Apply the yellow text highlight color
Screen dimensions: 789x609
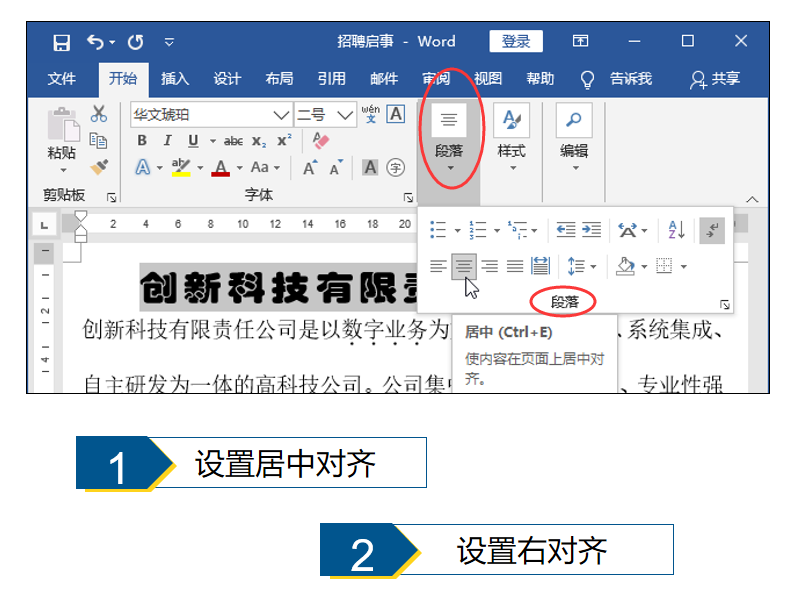(x=181, y=167)
